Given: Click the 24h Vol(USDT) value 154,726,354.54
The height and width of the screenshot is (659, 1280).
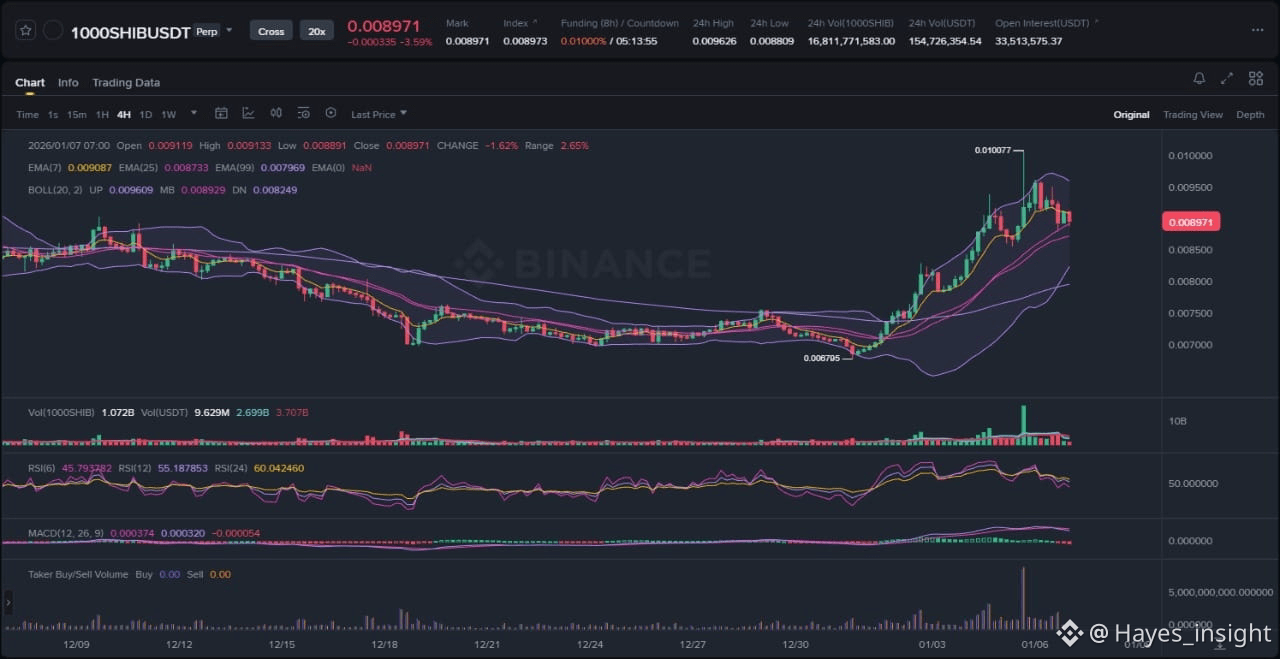Looking at the screenshot, I should pos(945,41).
